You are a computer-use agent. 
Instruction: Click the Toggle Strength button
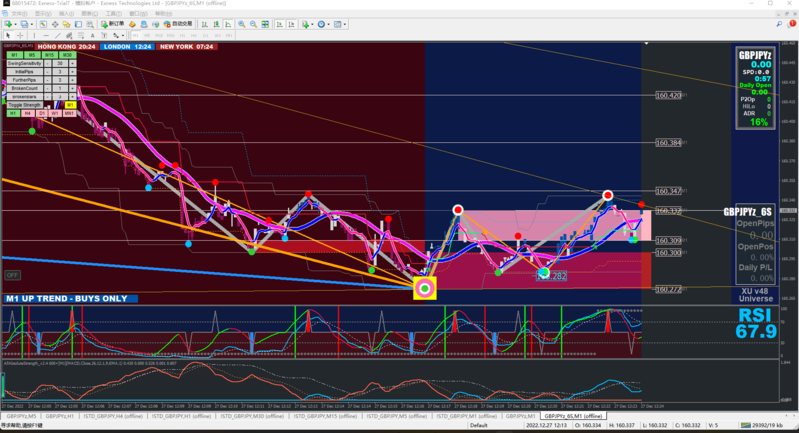point(24,105)
